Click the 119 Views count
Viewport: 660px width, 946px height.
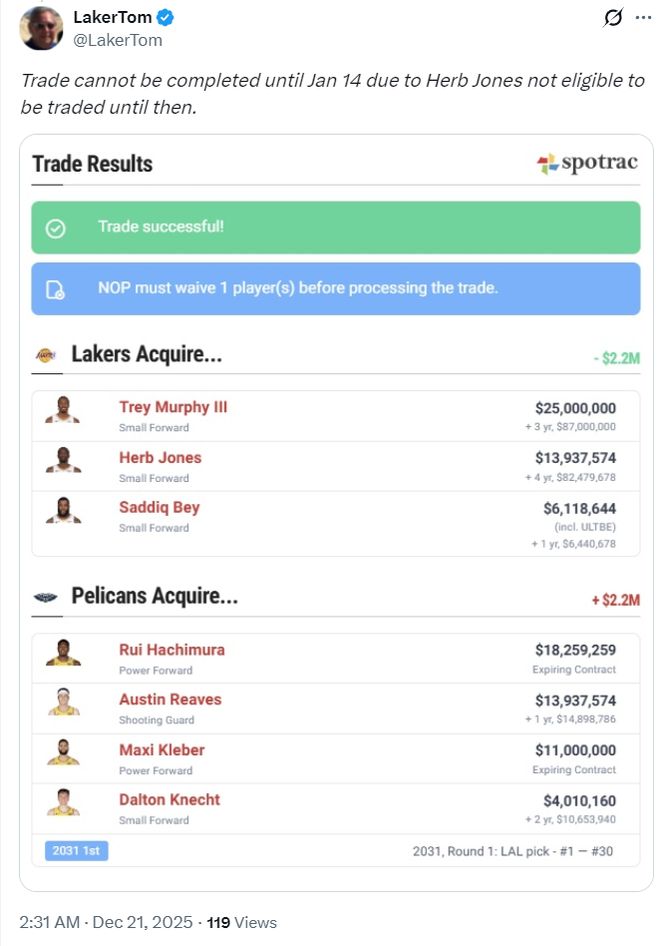coord(242,922)
